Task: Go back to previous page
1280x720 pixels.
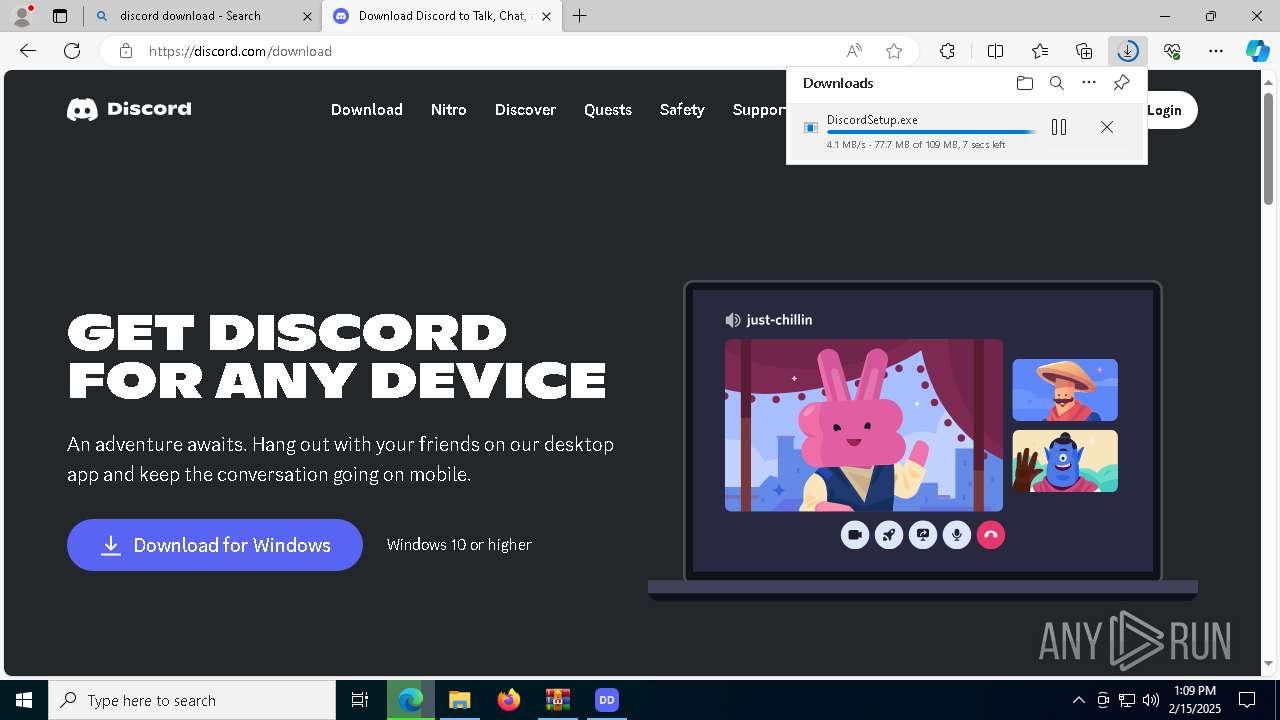Action: coord(28,51)
